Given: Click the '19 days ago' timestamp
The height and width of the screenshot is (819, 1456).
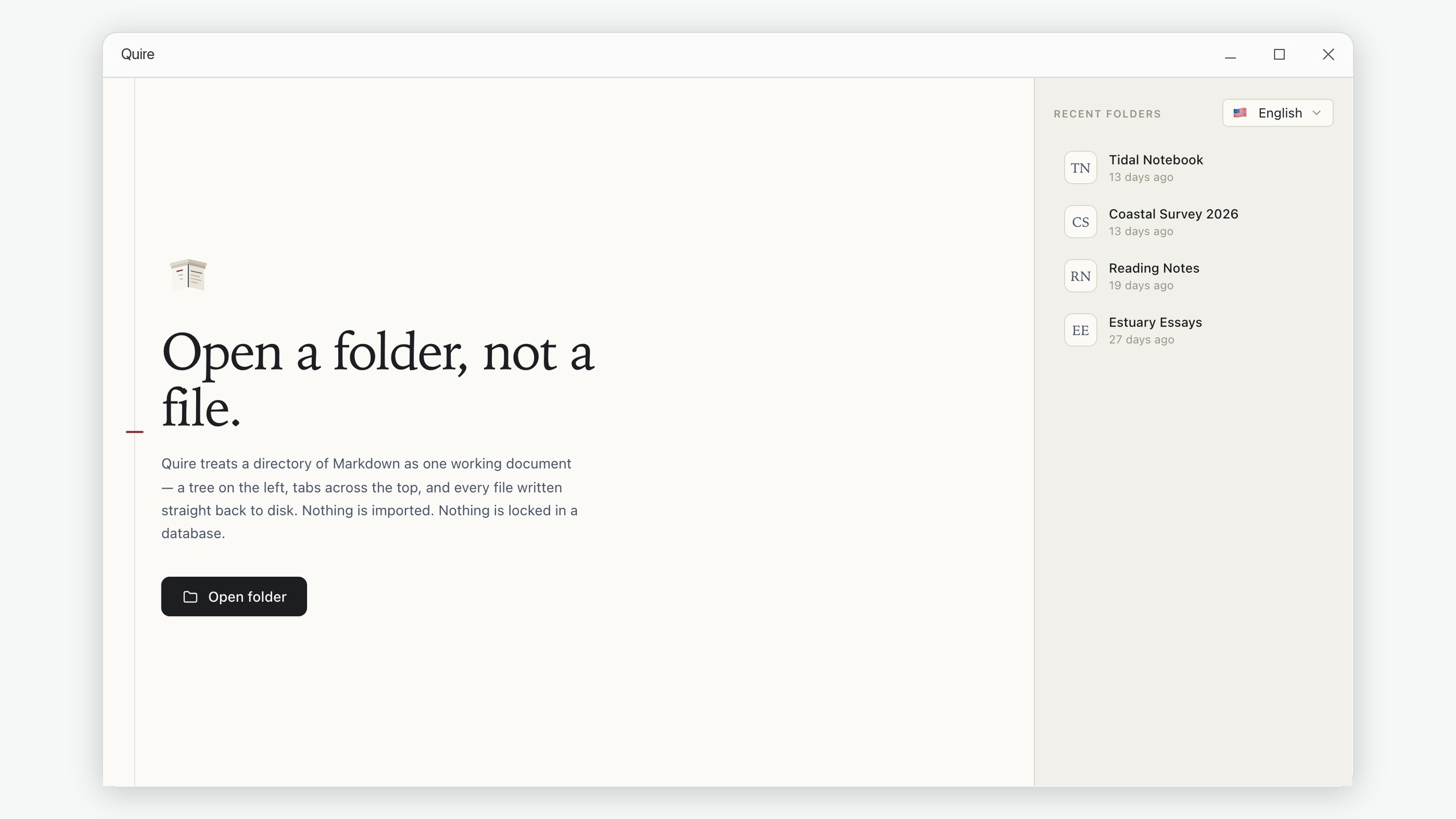Looking at the screenshot, I should click(x=1141, y=286).
